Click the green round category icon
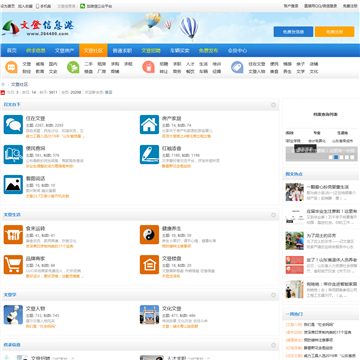This screenshot has height=360, width=360. 73,67
